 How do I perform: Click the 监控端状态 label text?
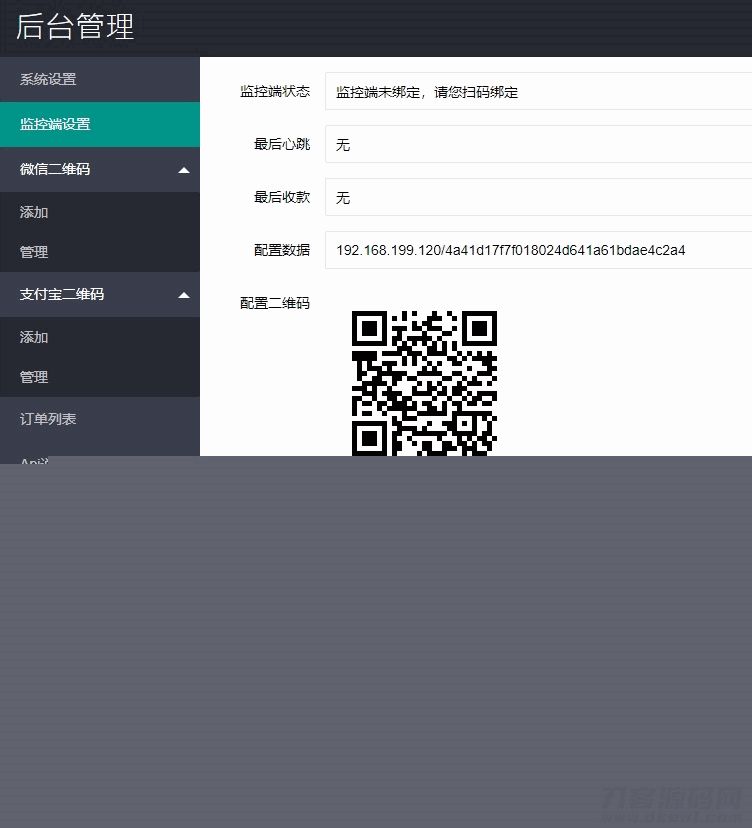(275, 91)
